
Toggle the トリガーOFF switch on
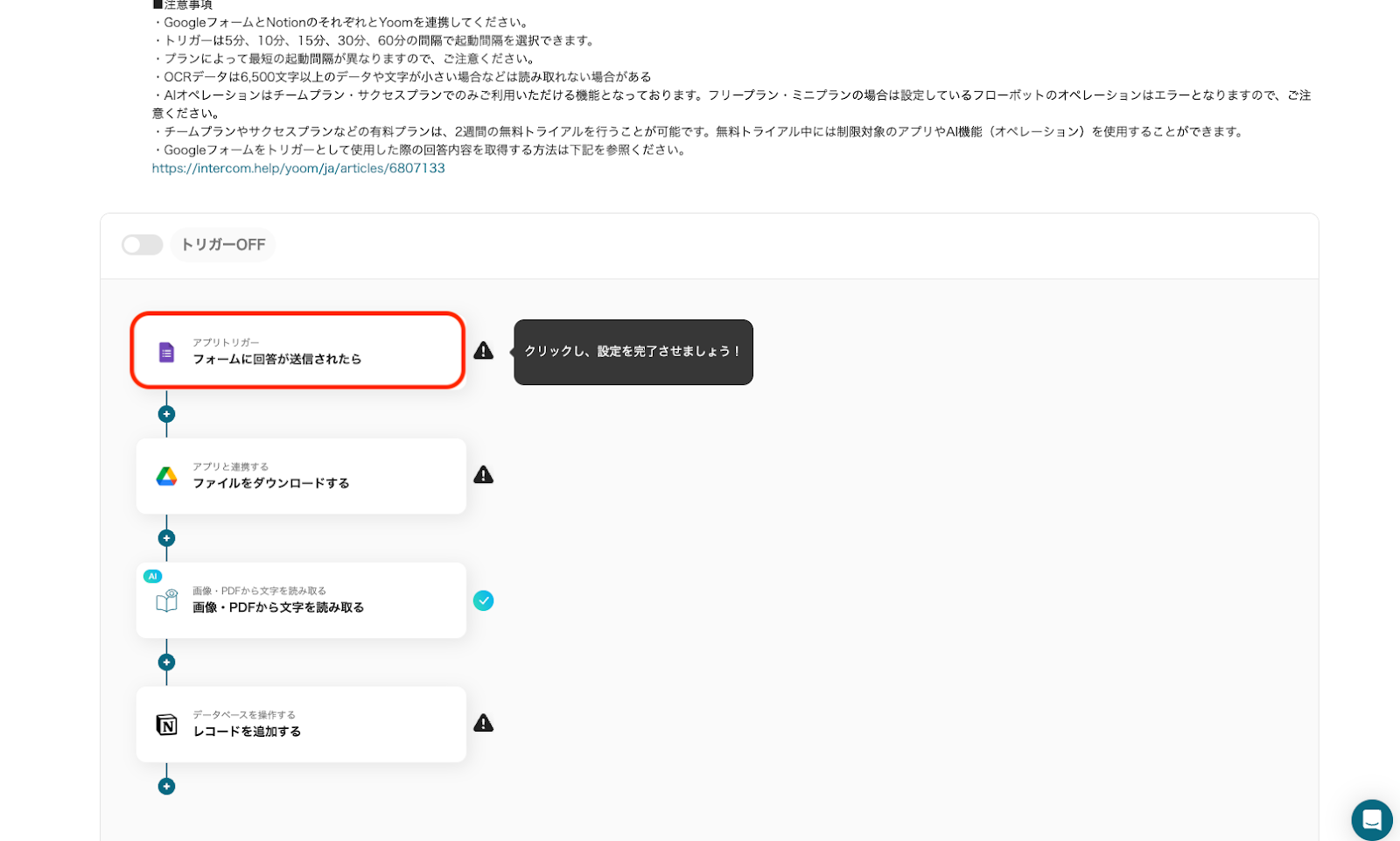tap(142, 245)
